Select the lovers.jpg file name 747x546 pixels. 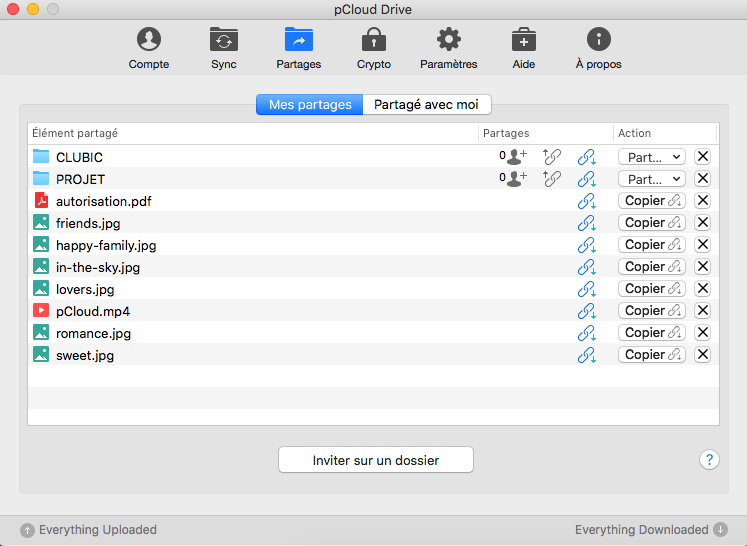tap(85, 289)
